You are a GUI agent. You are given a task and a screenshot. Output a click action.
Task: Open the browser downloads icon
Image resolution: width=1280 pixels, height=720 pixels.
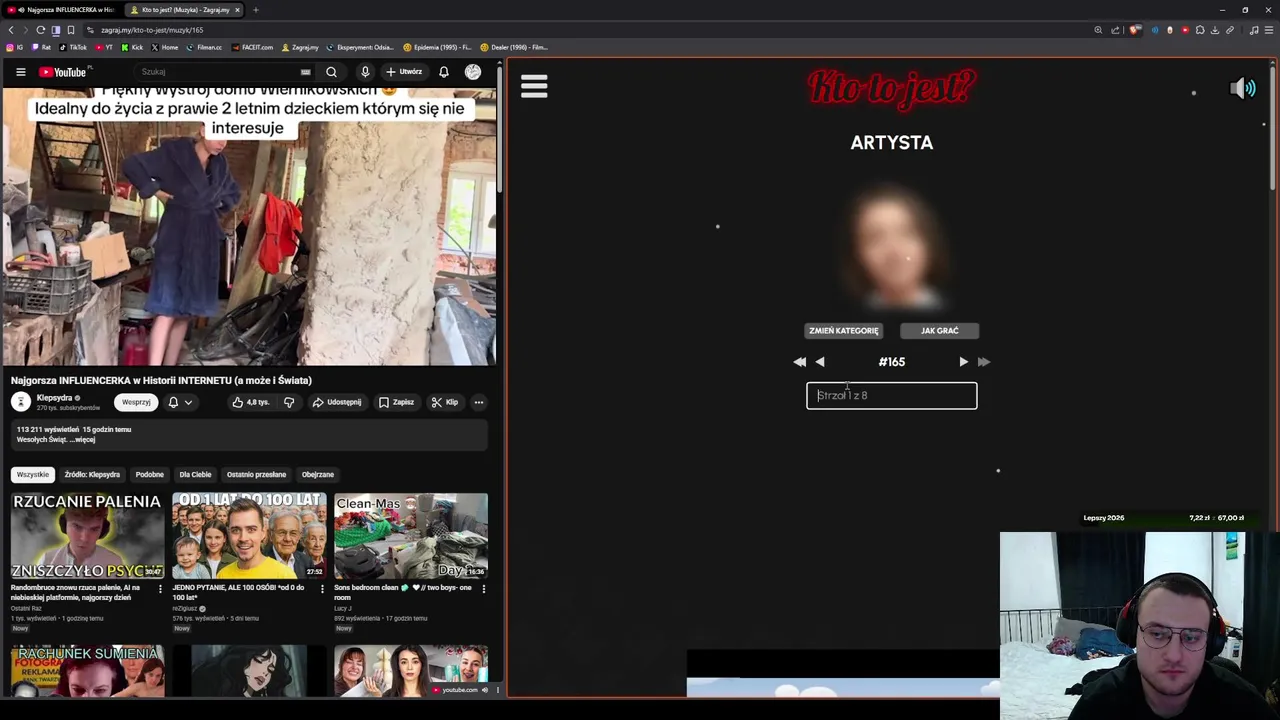1215,30
